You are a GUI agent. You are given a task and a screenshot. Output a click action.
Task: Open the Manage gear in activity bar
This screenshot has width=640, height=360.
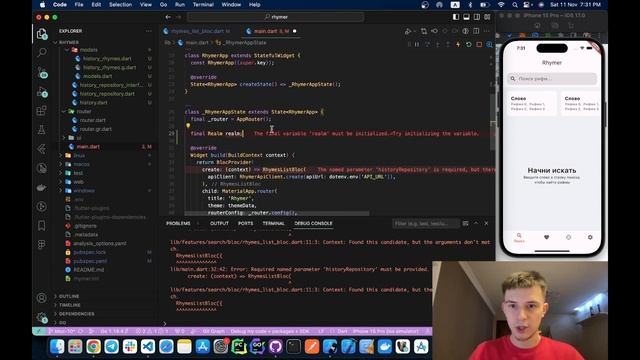[42, 317]
